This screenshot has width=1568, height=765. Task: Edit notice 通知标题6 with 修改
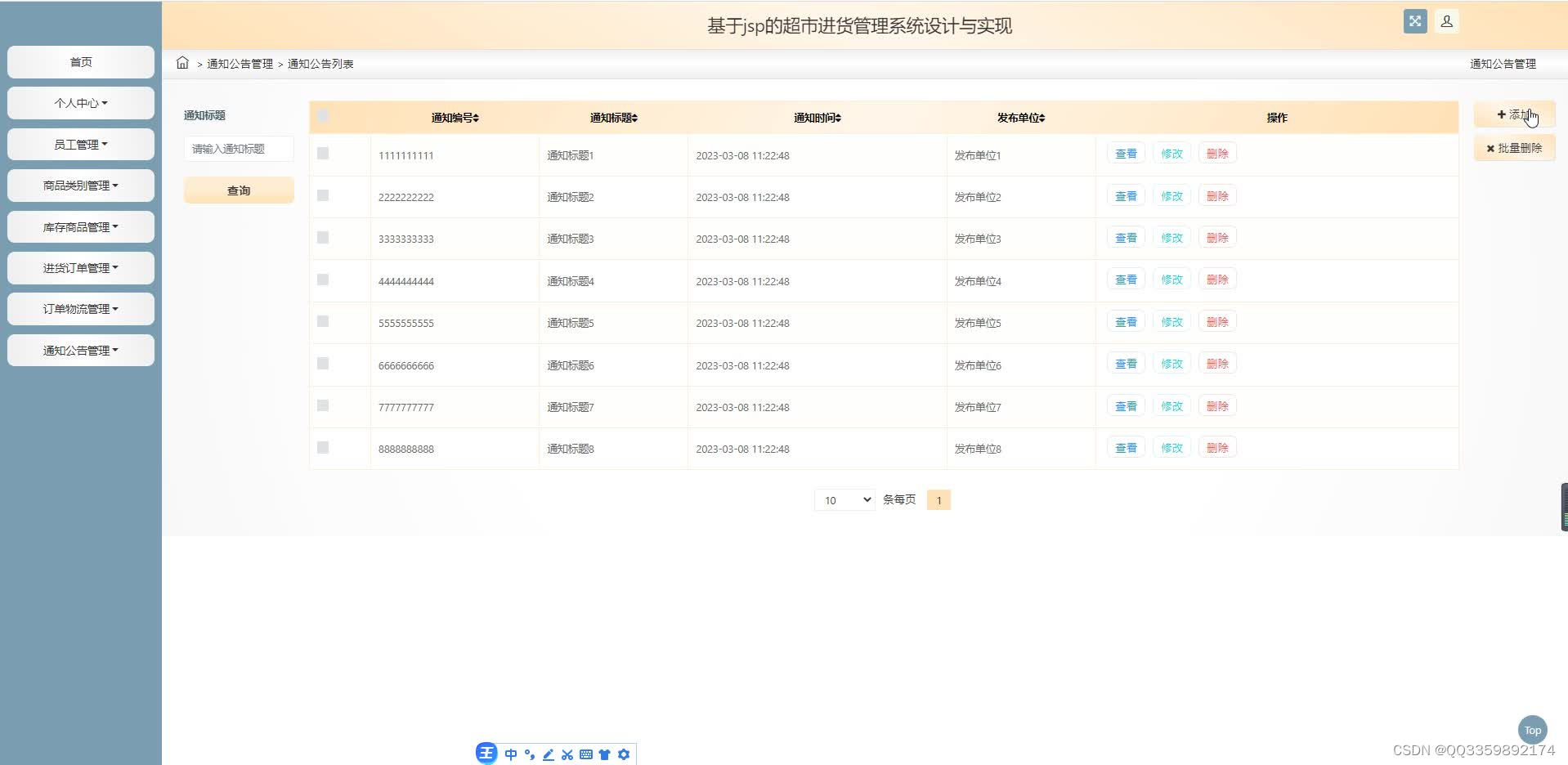pyautogui.click(x=1172, y=364)
